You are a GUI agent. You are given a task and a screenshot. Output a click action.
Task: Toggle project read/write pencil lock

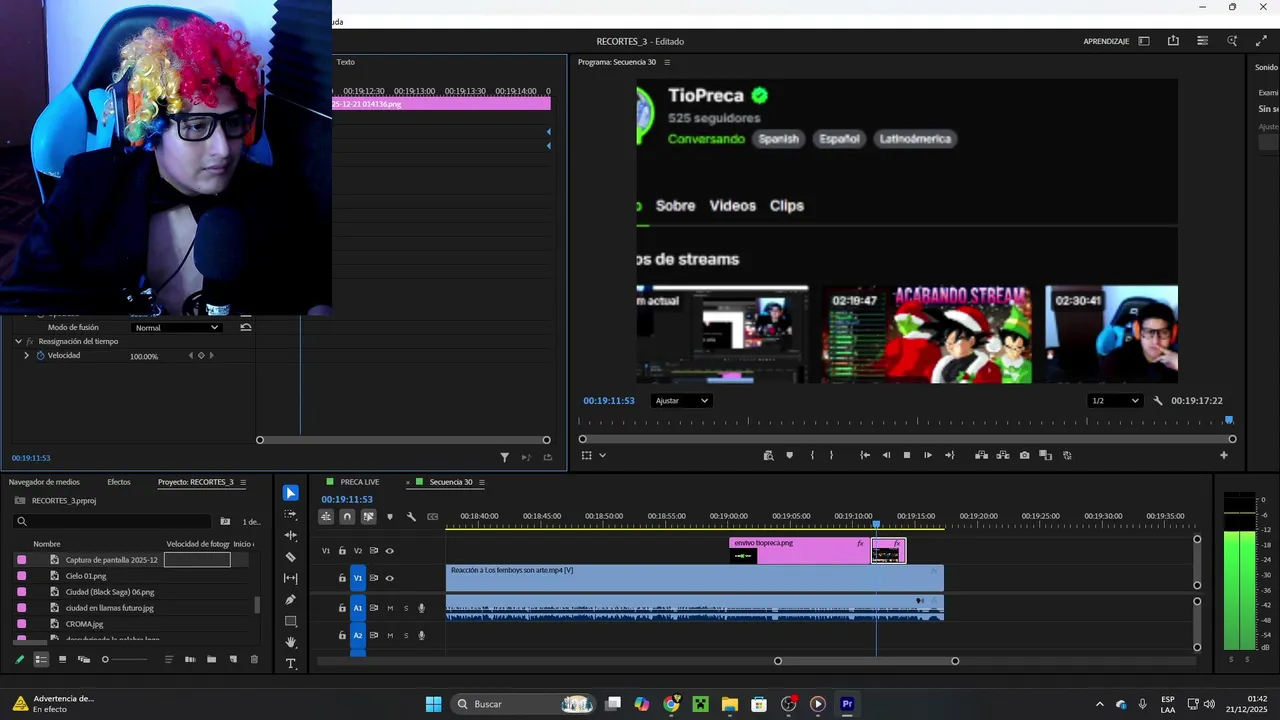[x=19, y=659]
